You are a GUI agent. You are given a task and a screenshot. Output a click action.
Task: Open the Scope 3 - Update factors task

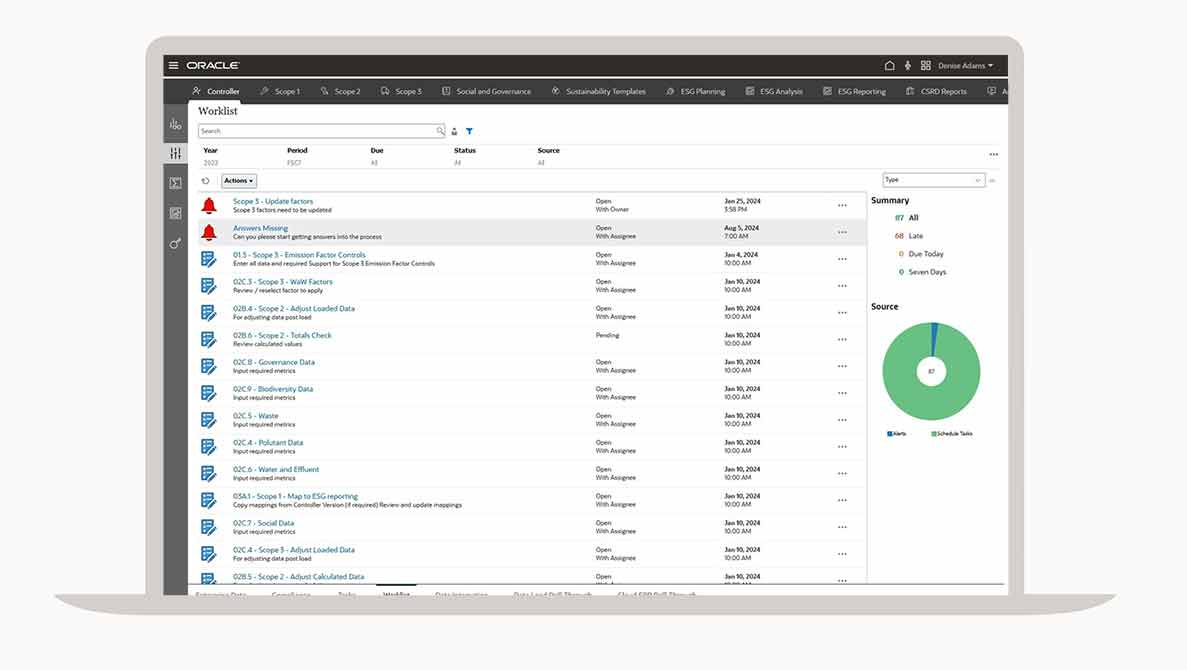tap(273, 201)
